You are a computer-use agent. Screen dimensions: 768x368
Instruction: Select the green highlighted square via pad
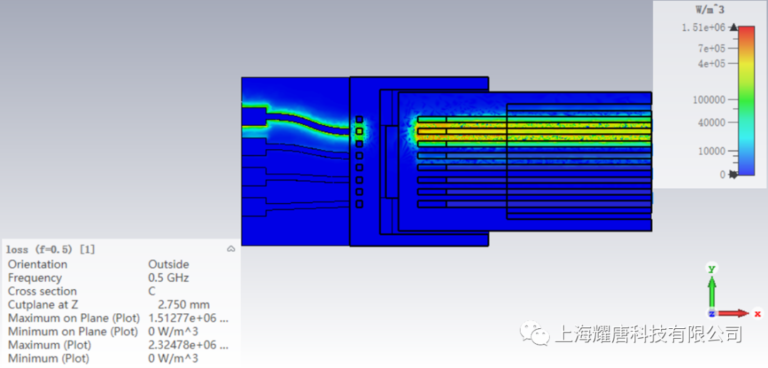point(359,131)
